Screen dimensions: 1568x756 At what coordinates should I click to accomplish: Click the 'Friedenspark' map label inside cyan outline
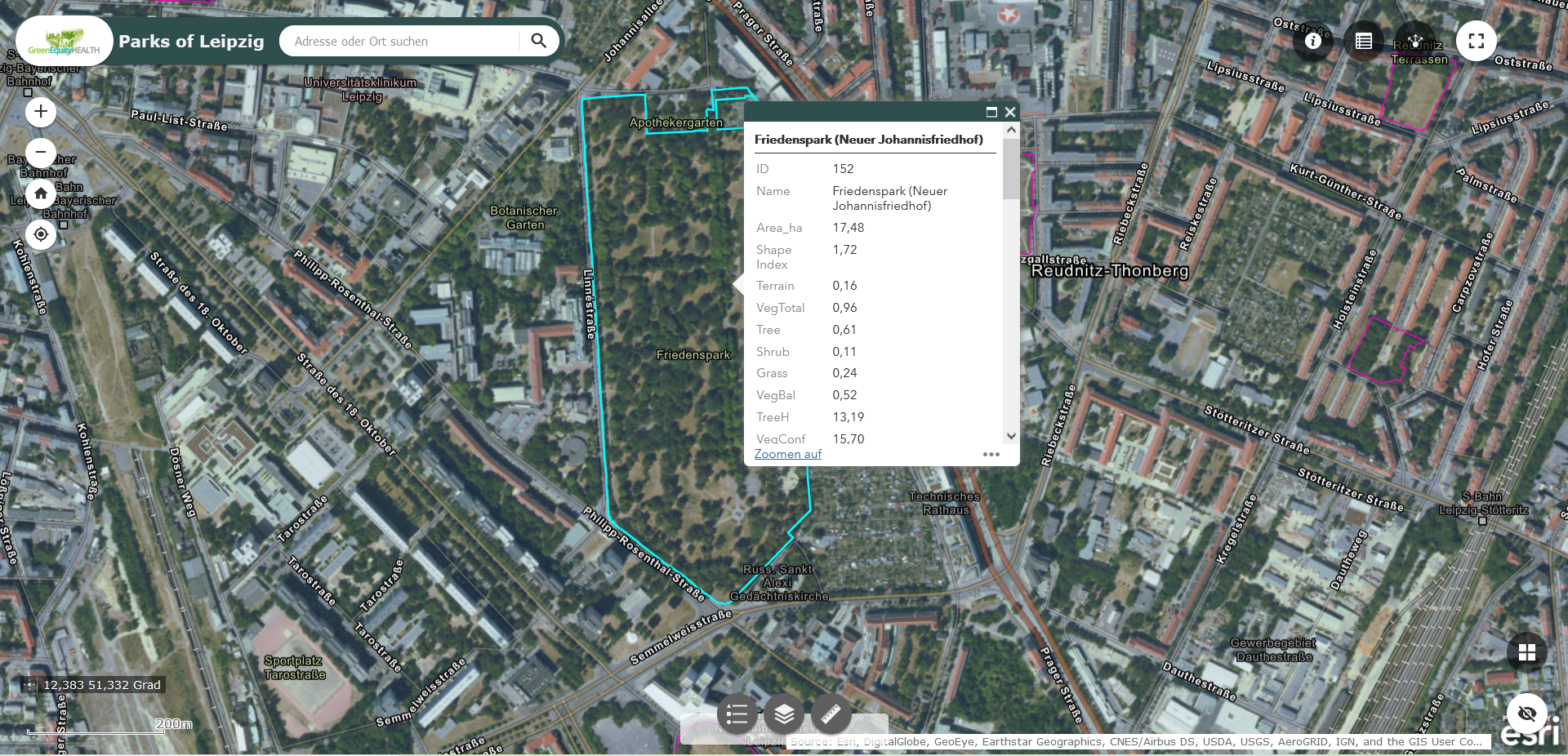pos(693,355)
